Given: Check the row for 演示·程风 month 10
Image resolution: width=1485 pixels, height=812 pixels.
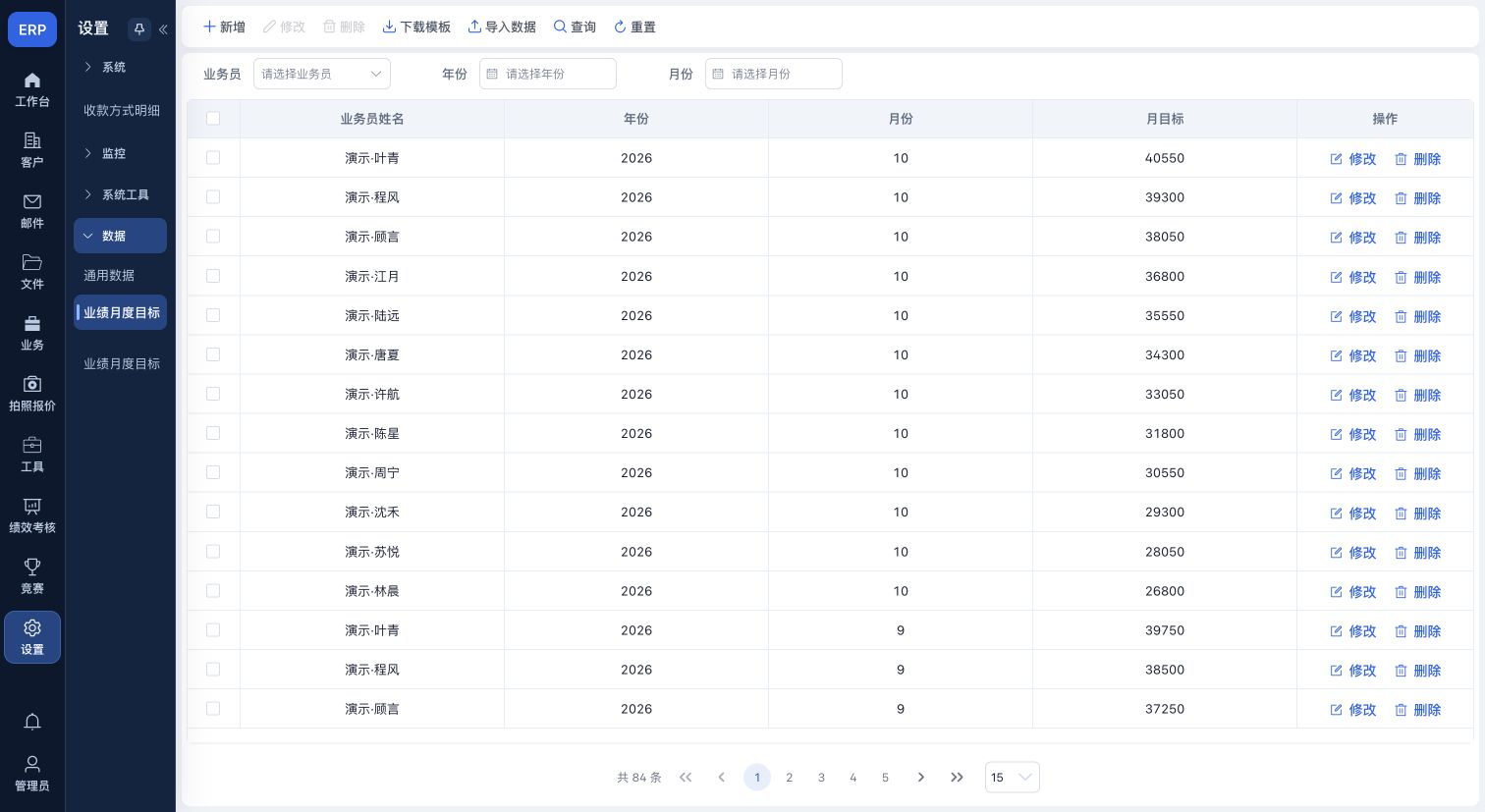Looking at the screenshot, I should point(213,197).
